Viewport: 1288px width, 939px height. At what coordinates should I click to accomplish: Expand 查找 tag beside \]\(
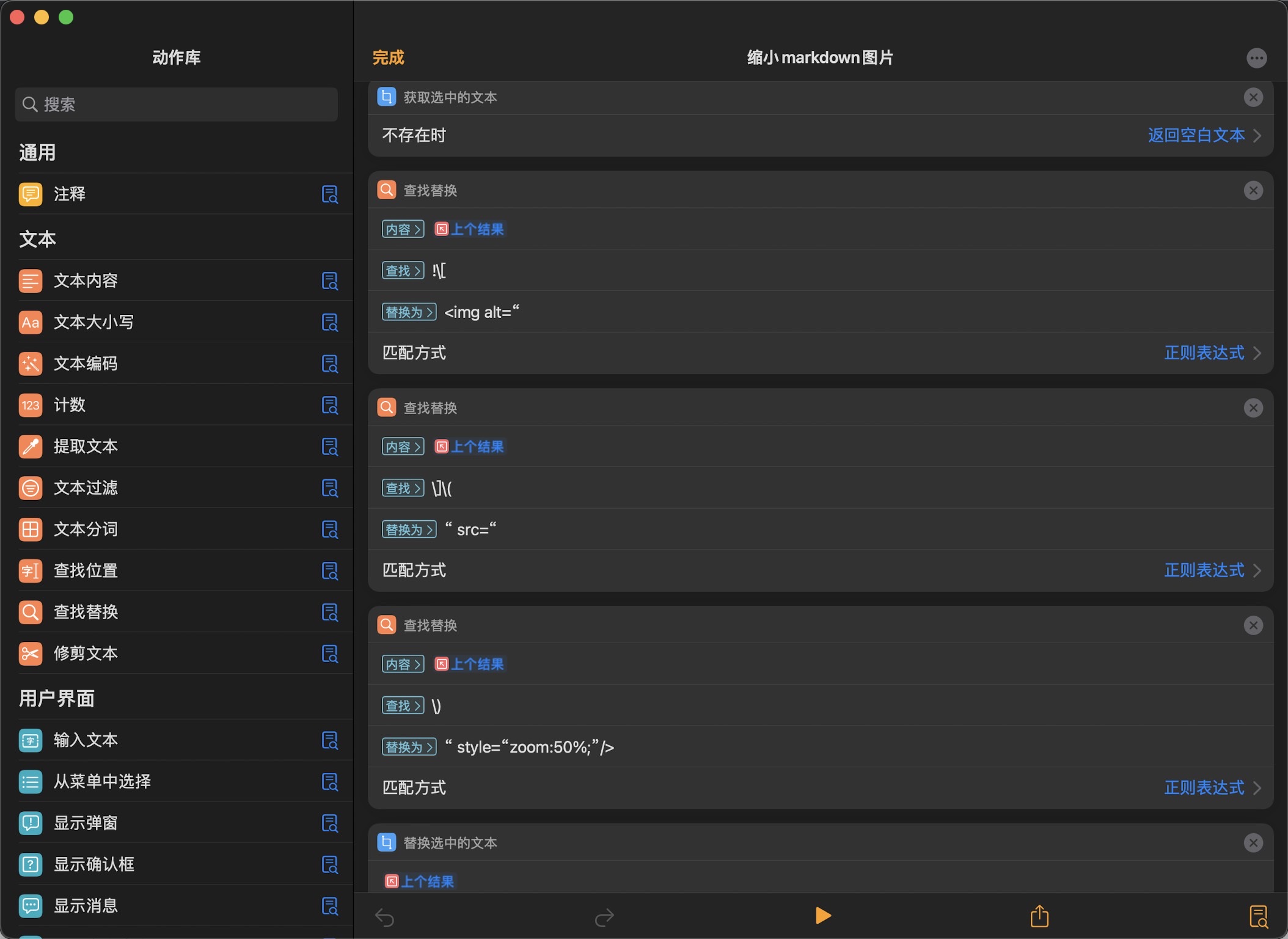(403, 488)
